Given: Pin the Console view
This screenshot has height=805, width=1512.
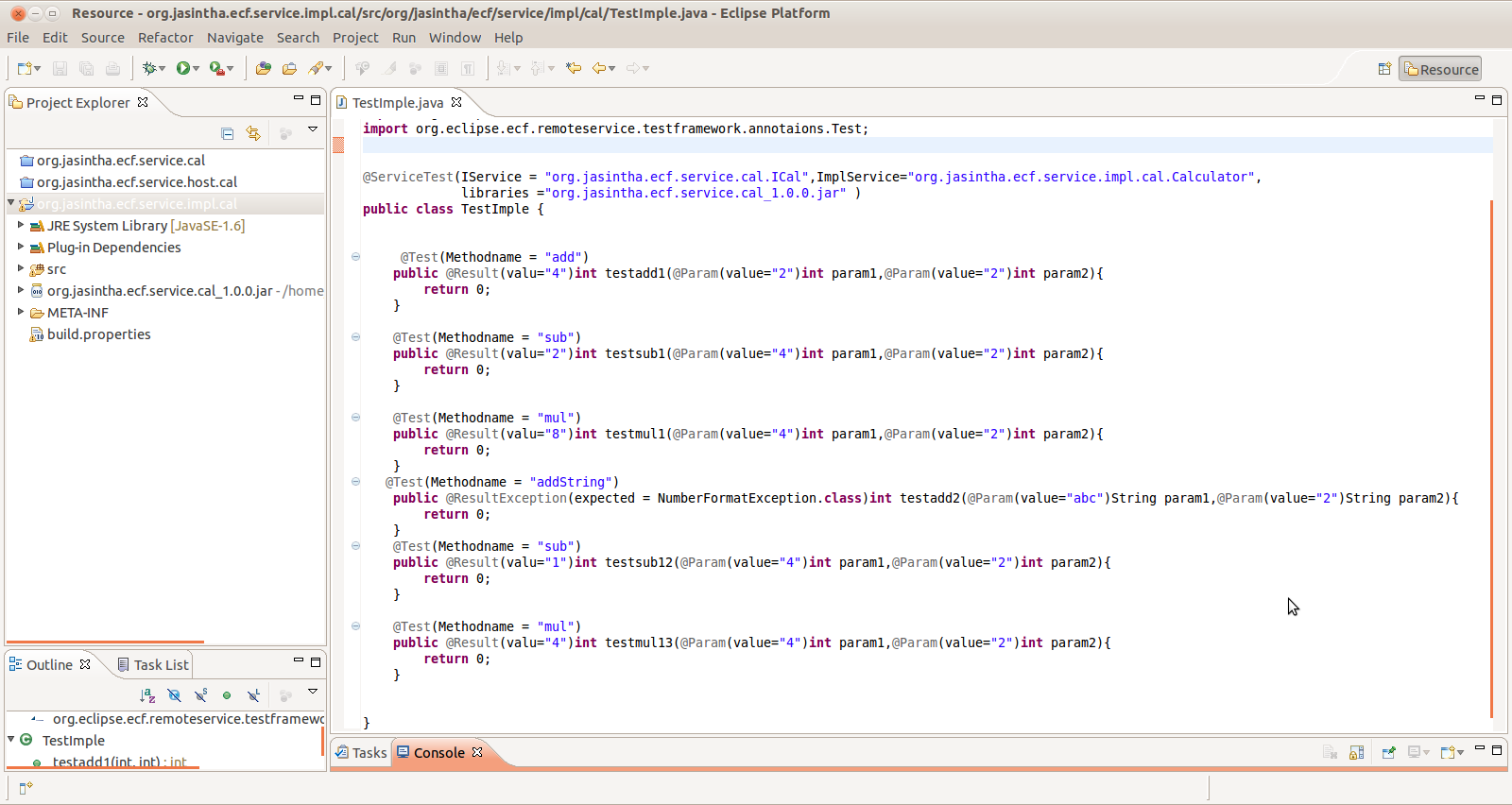Looking at the screenshot, I should [1388, 753].
